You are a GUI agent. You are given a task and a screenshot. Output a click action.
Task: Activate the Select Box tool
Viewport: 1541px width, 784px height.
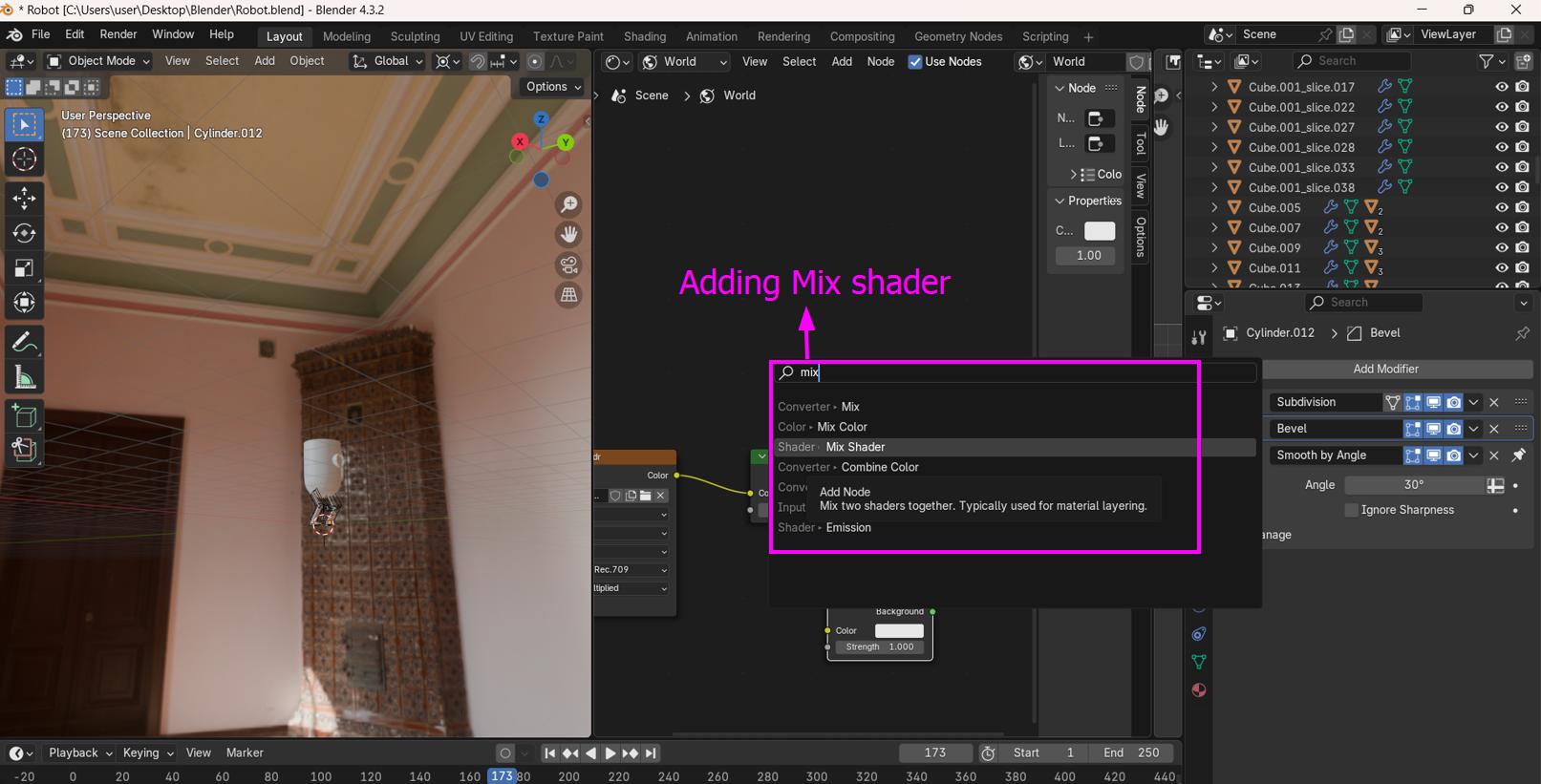(x=25, y=124)
